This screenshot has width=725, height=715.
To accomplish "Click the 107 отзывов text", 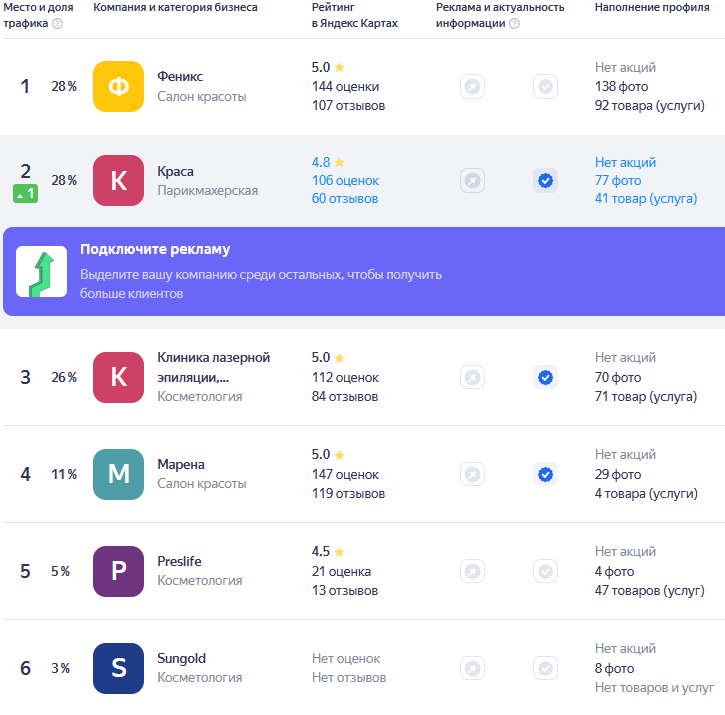I will pos(348,105).
